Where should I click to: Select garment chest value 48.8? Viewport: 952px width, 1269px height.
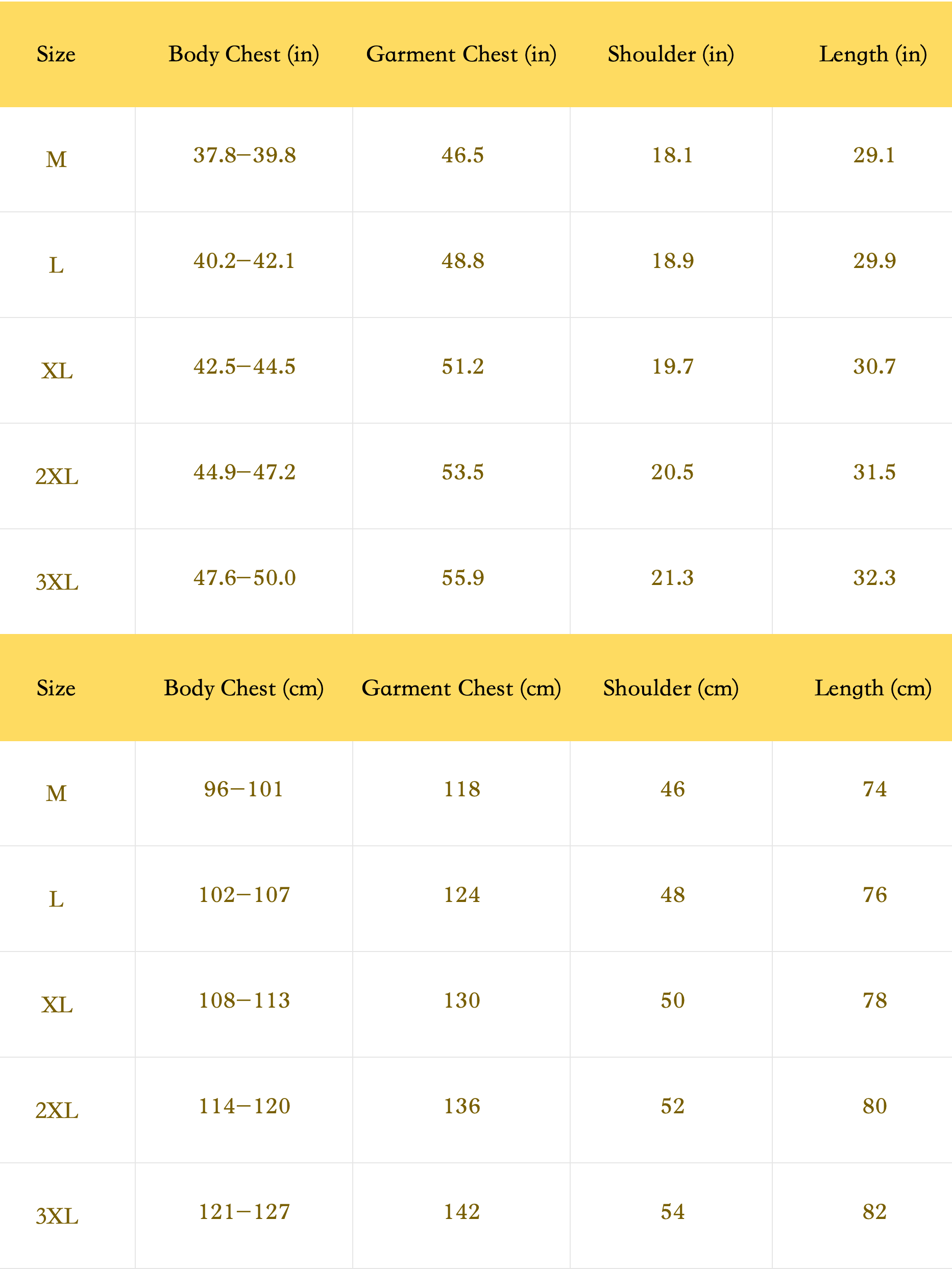[x=462, y=261]
